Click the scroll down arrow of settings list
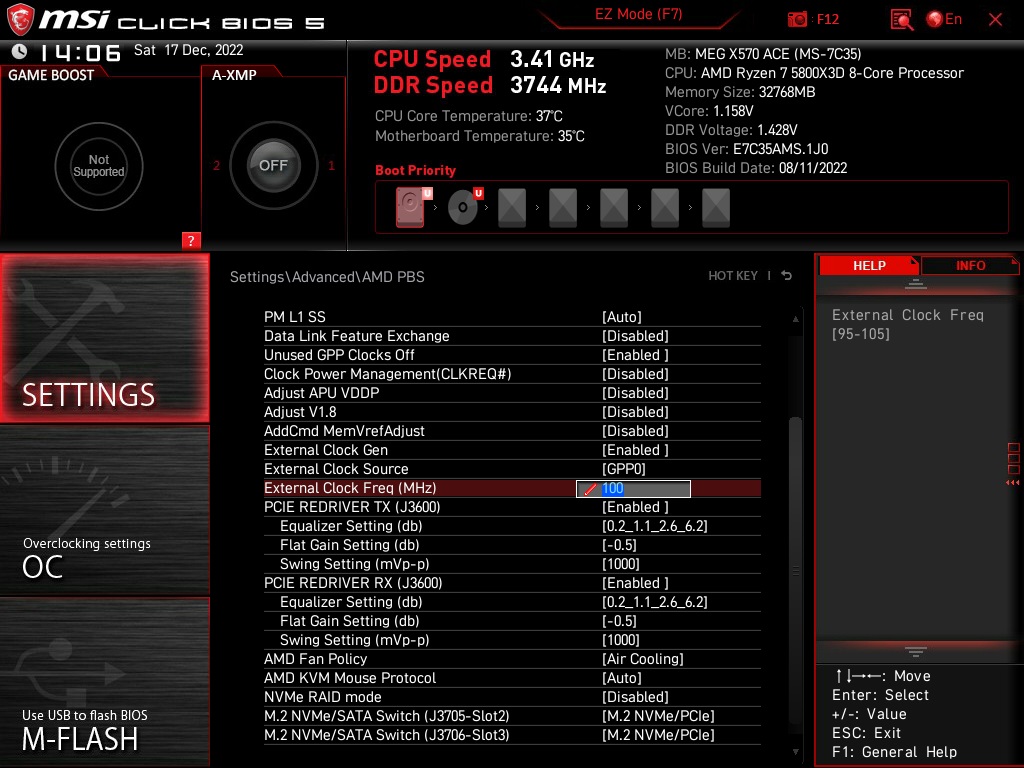This screenshot has width=1024, height=768. [x=795, y=752]
